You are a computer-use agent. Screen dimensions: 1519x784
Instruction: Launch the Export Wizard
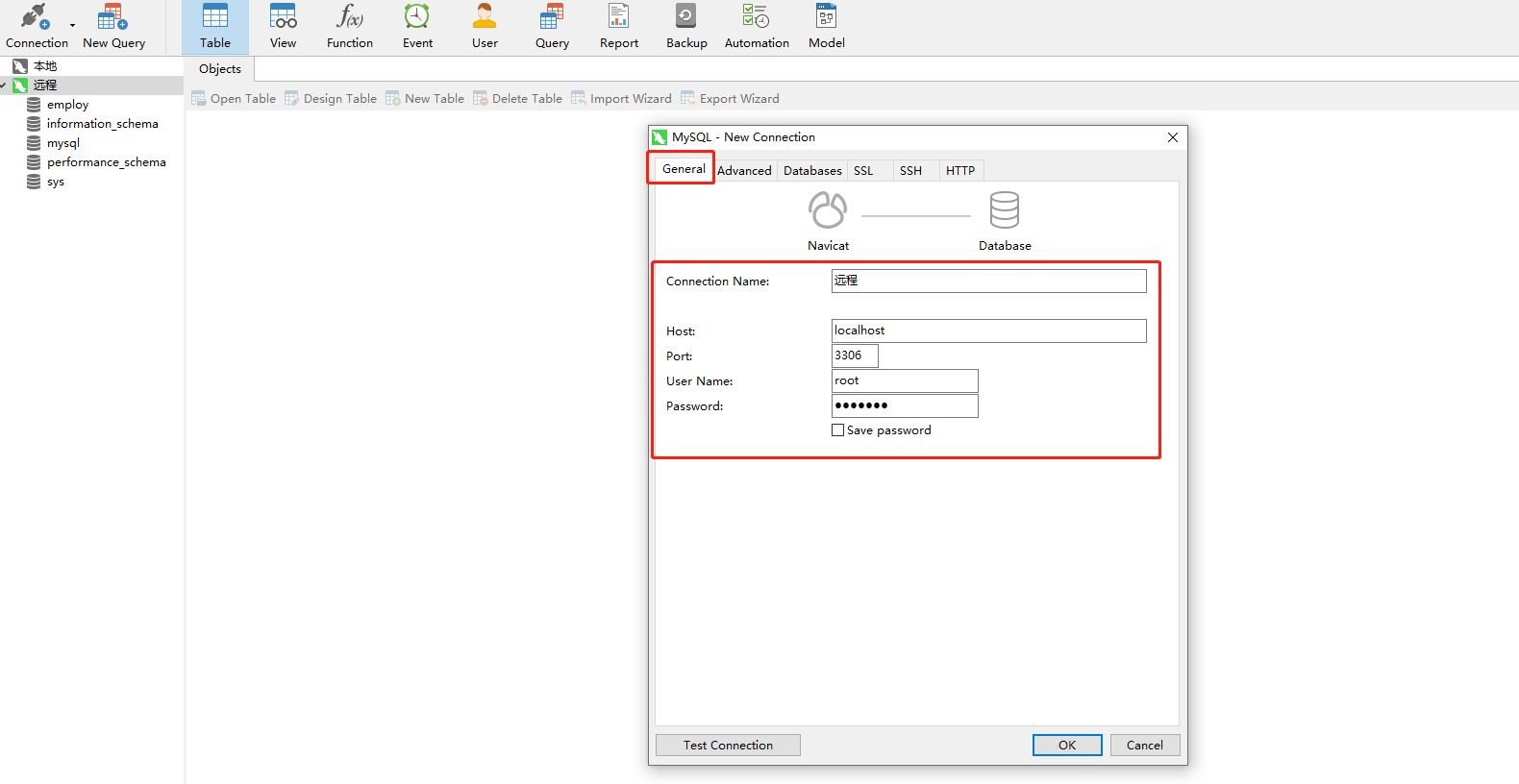(x=730, y=99)
